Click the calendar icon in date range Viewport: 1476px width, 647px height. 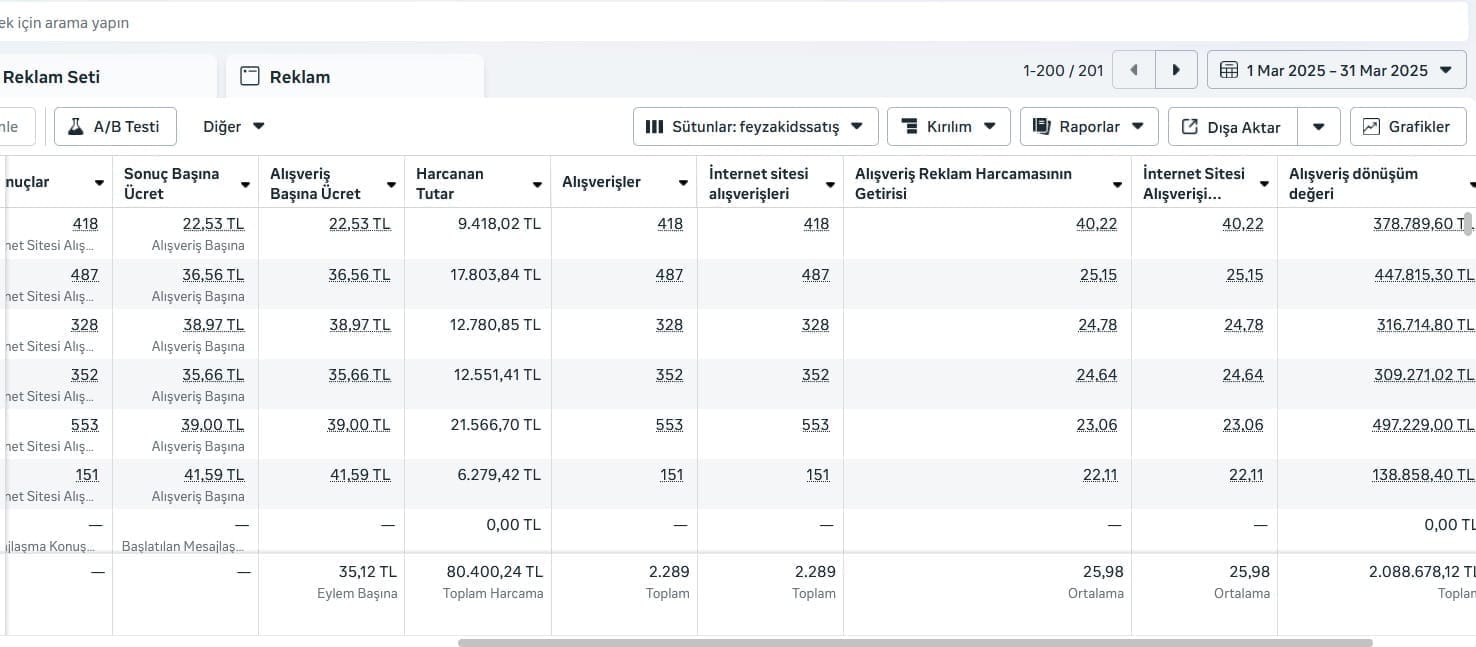click(x=1229, y=70)
